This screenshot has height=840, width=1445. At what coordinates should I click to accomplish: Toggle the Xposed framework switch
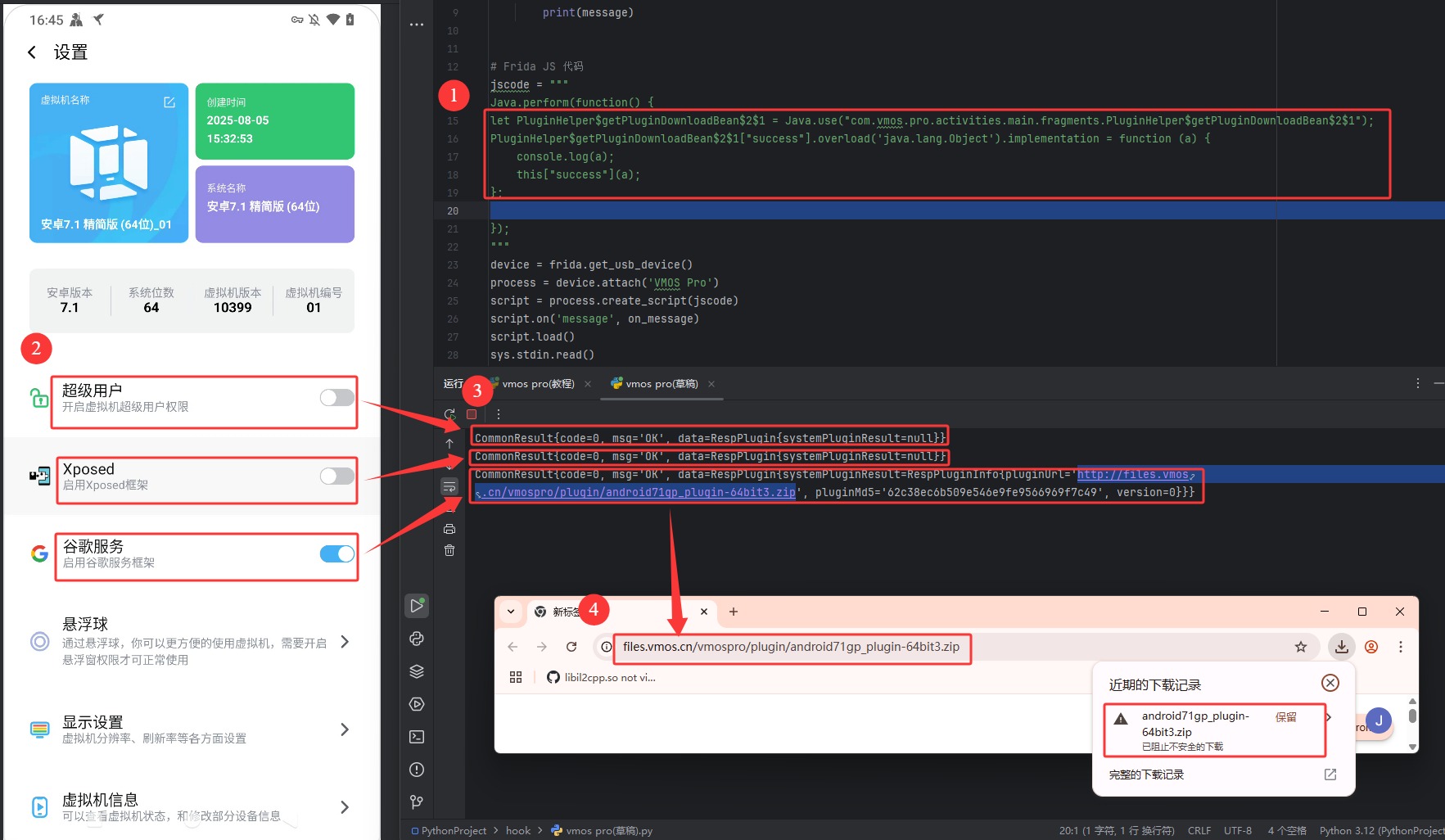click(337, 476)
